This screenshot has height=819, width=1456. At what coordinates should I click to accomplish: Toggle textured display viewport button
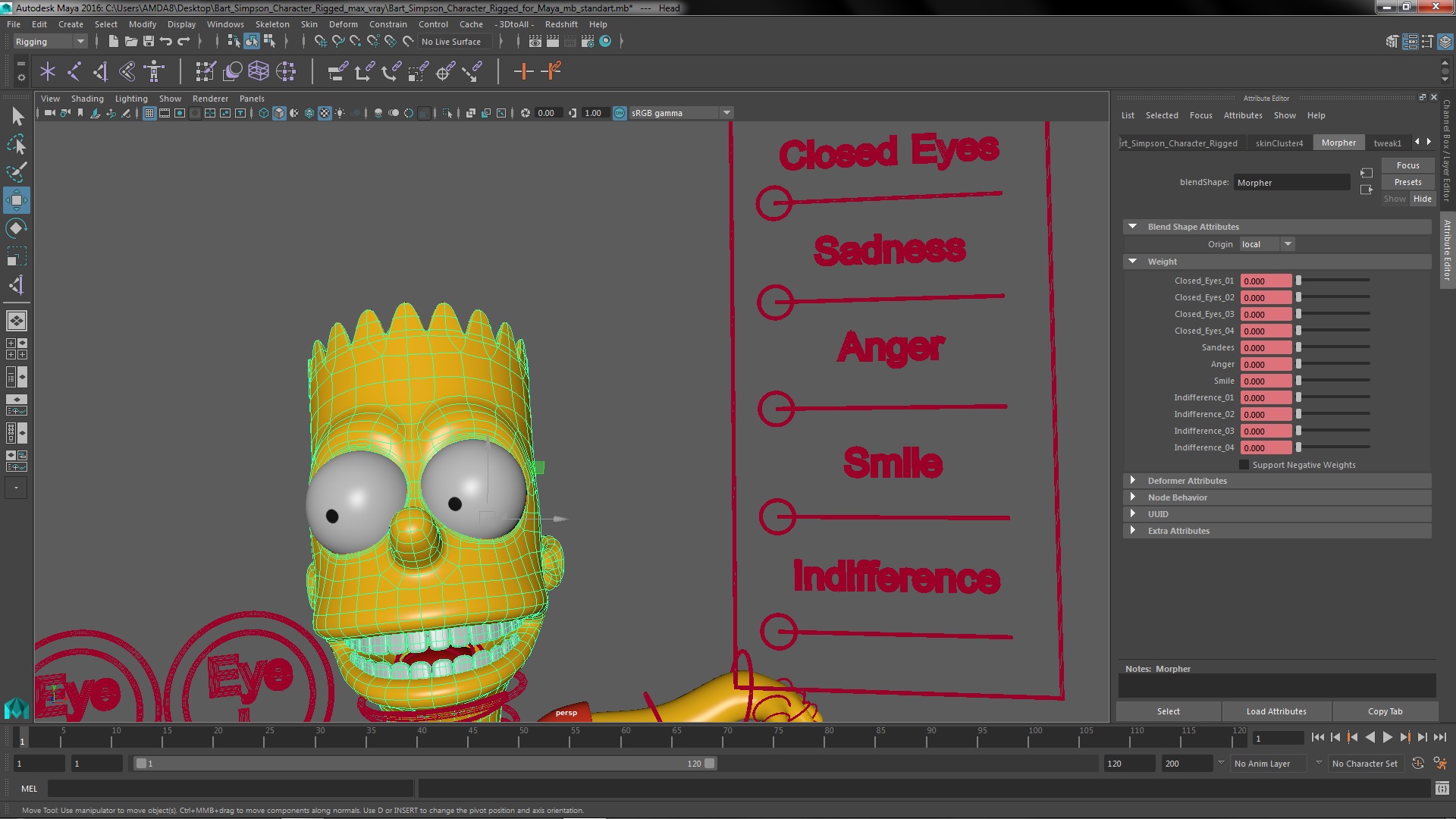pyautogui.click(x=325, y=113)
